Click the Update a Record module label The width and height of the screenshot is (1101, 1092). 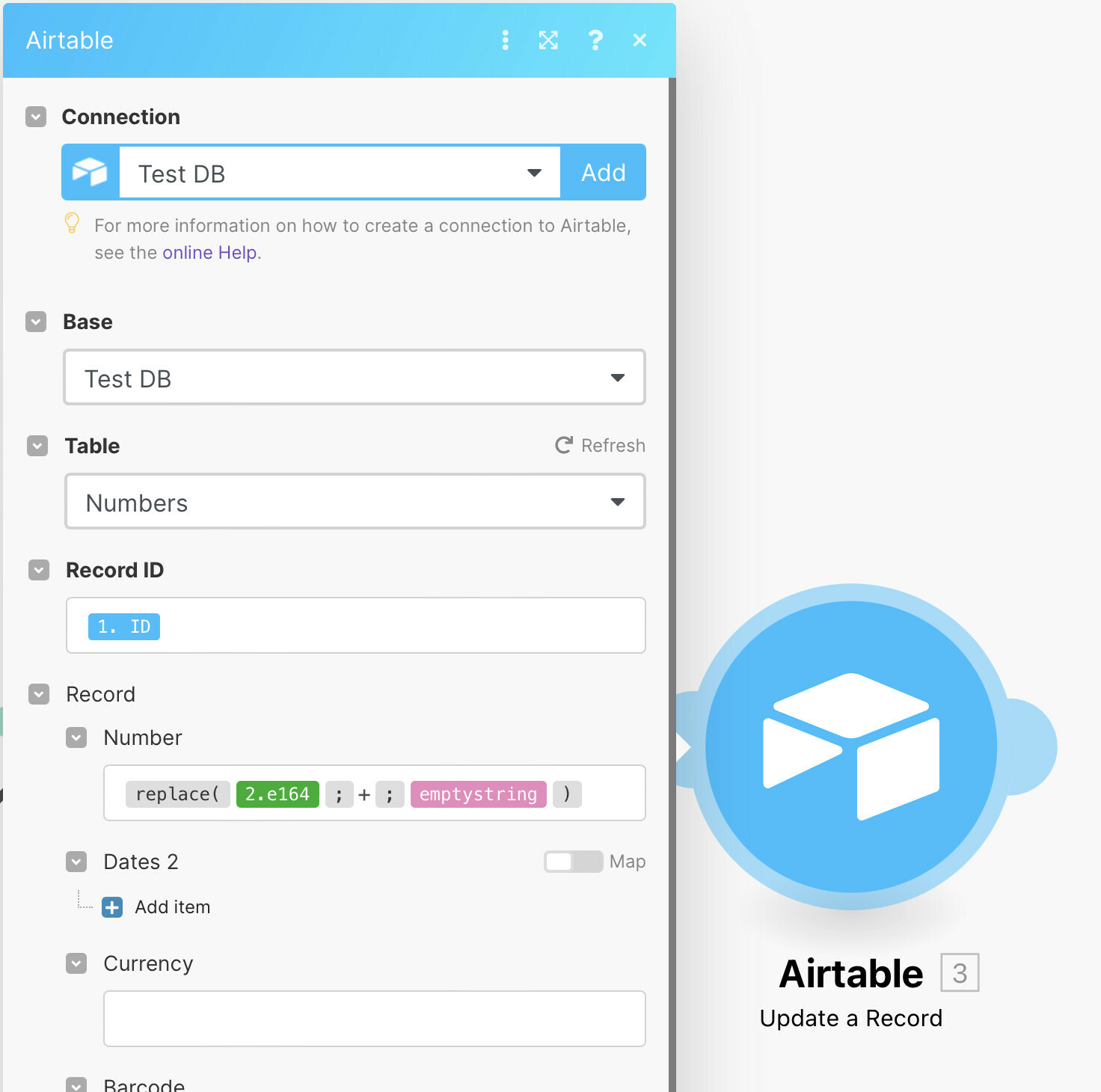(851, 1018)
